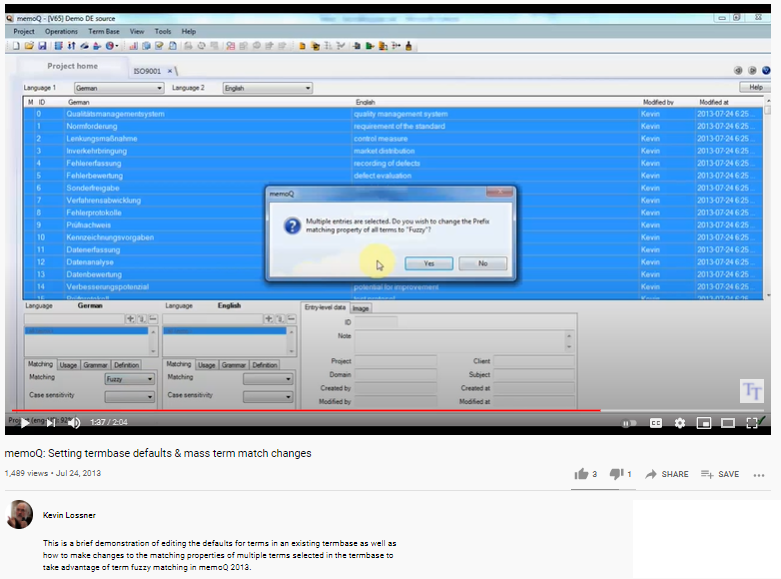781x579 pixels.
Task: Switch to the Image tab
Action: pyautogui.click(x=361, y=308)
